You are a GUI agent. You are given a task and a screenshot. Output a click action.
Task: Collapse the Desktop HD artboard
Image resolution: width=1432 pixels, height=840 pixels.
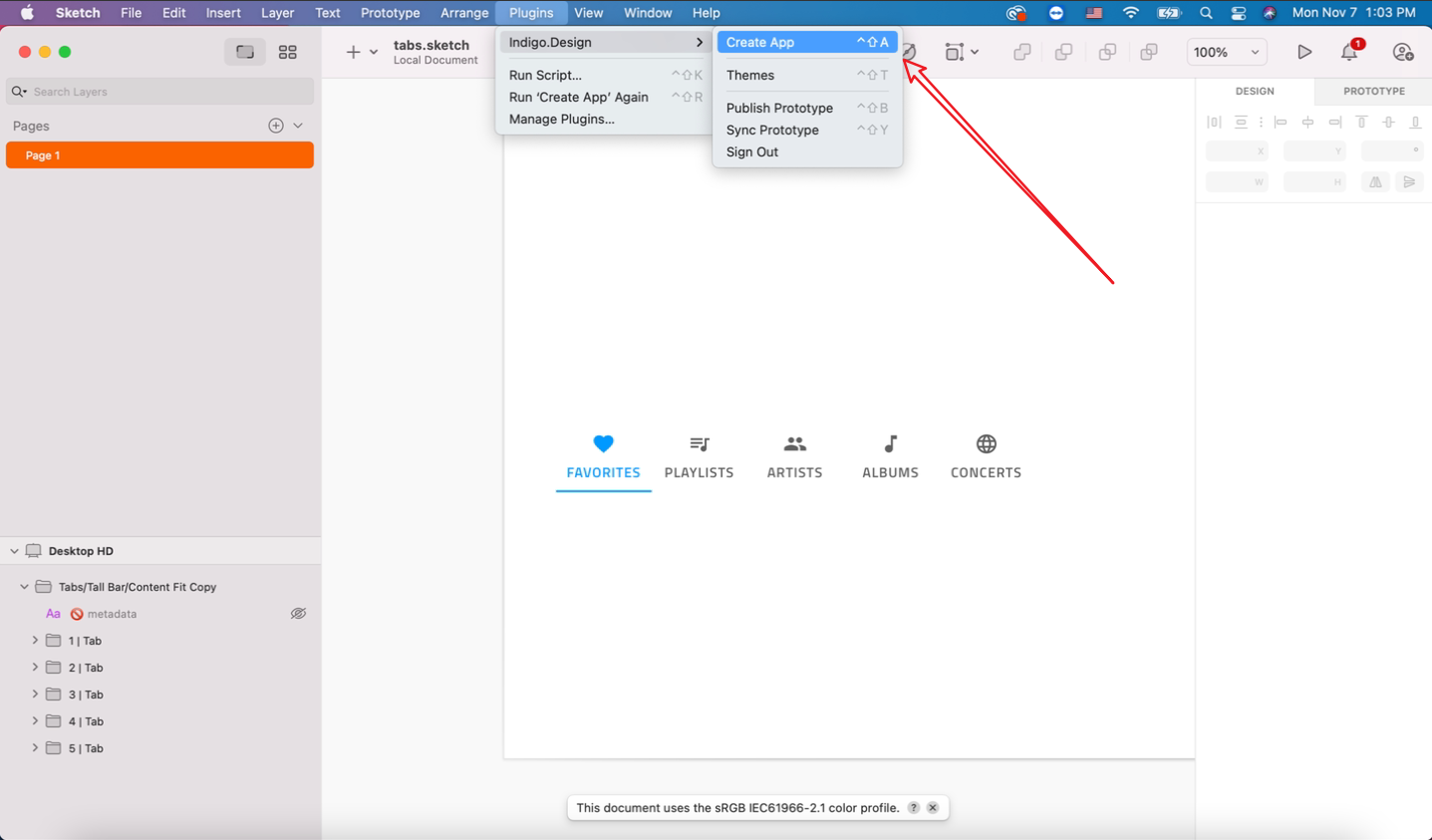pos(14,551)
